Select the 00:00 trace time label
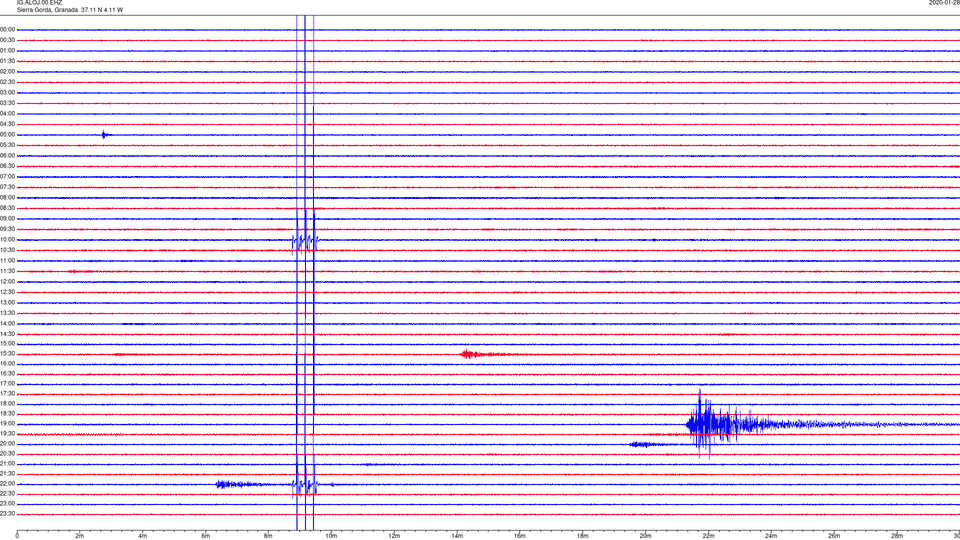 click(x=7, y=29)
